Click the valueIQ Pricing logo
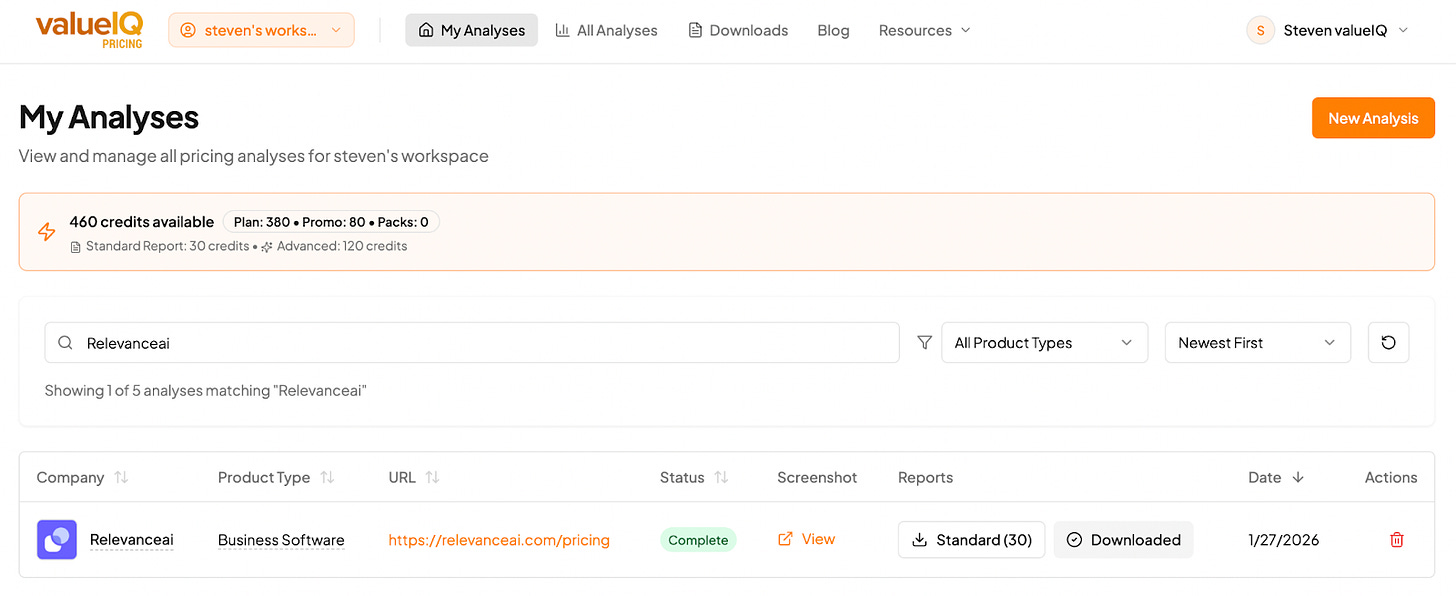Image resolution: width=1456 pixels, height=596 pixels. [x=89, y=30]
